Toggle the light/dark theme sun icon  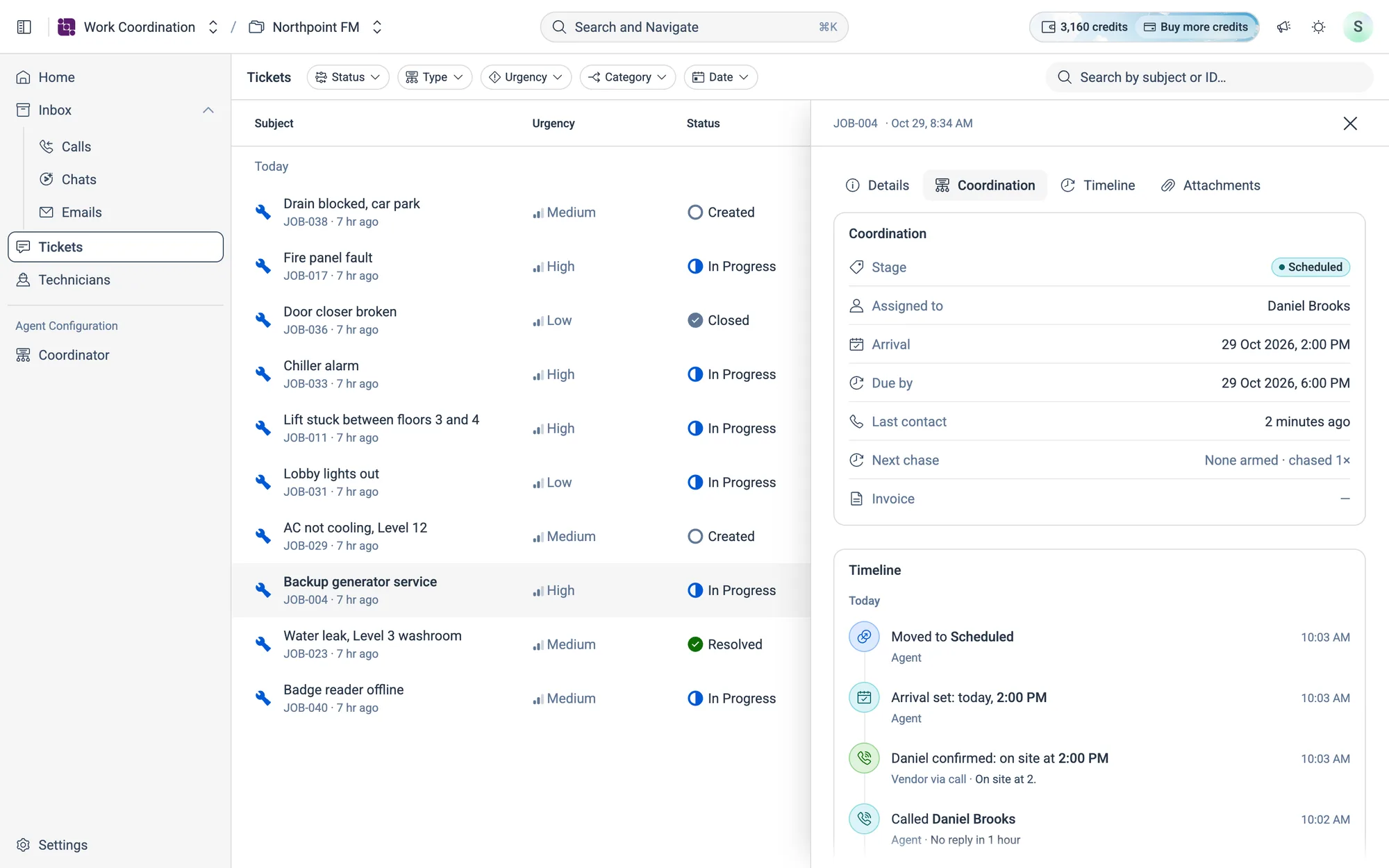coord(1318,27)
